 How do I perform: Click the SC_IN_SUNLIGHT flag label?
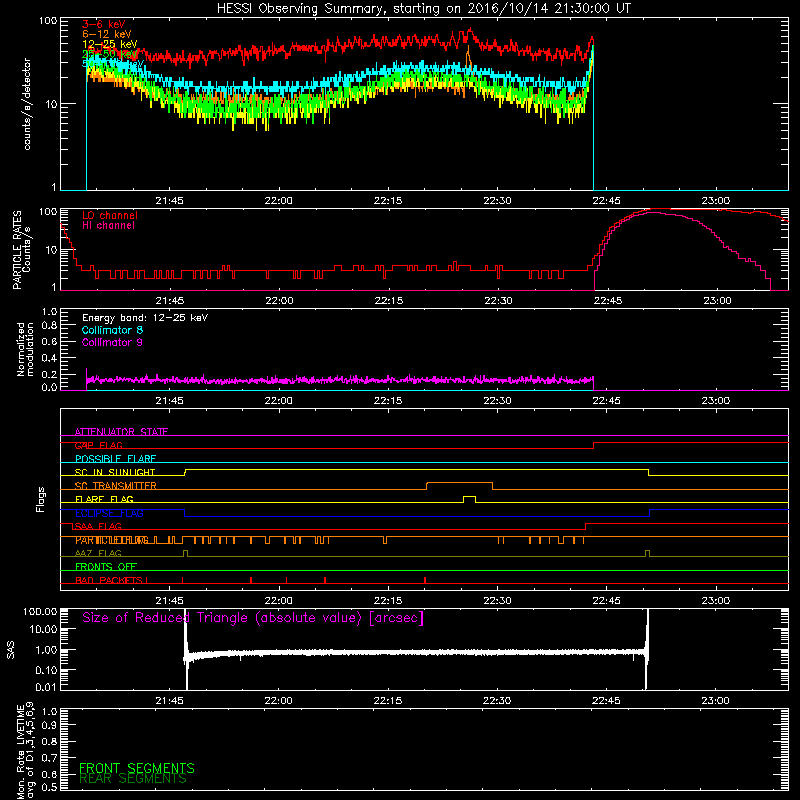pos(115,472)
